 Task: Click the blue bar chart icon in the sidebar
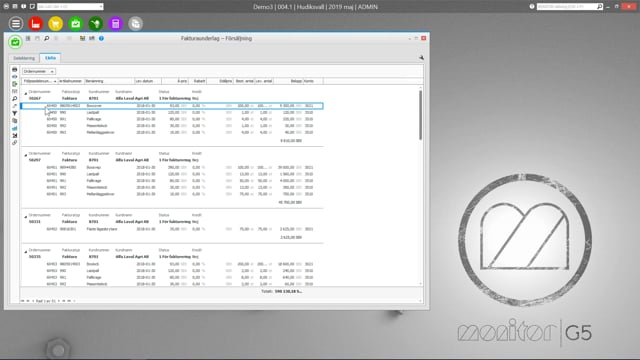coord(15,128)
